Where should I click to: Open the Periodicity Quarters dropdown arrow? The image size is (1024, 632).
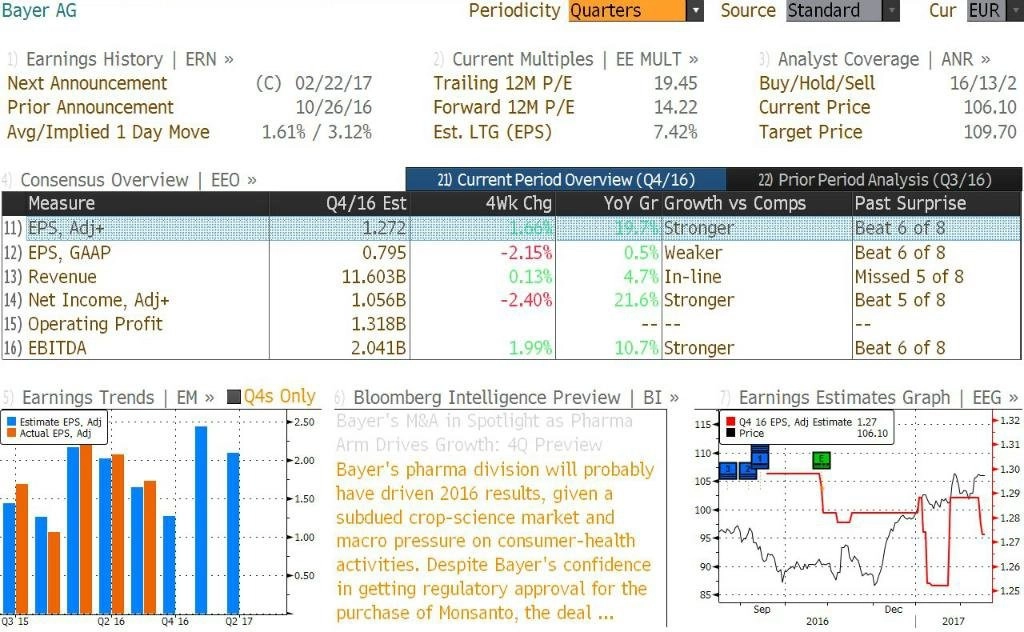pos(695,11)
